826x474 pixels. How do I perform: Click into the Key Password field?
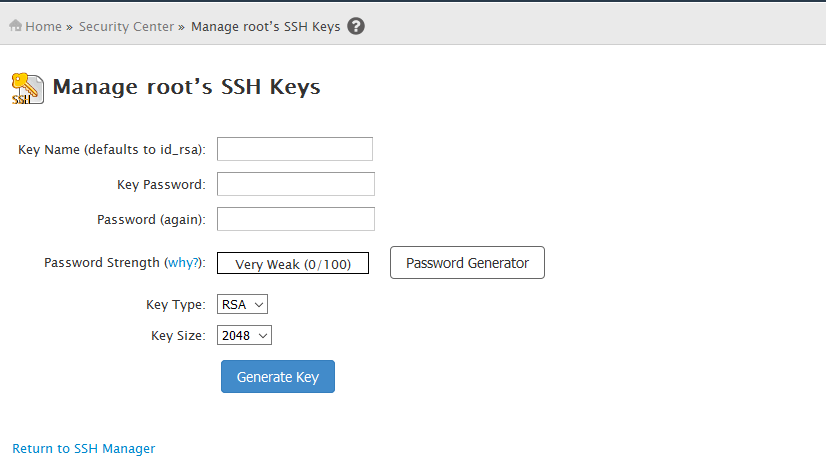point(295,184)
